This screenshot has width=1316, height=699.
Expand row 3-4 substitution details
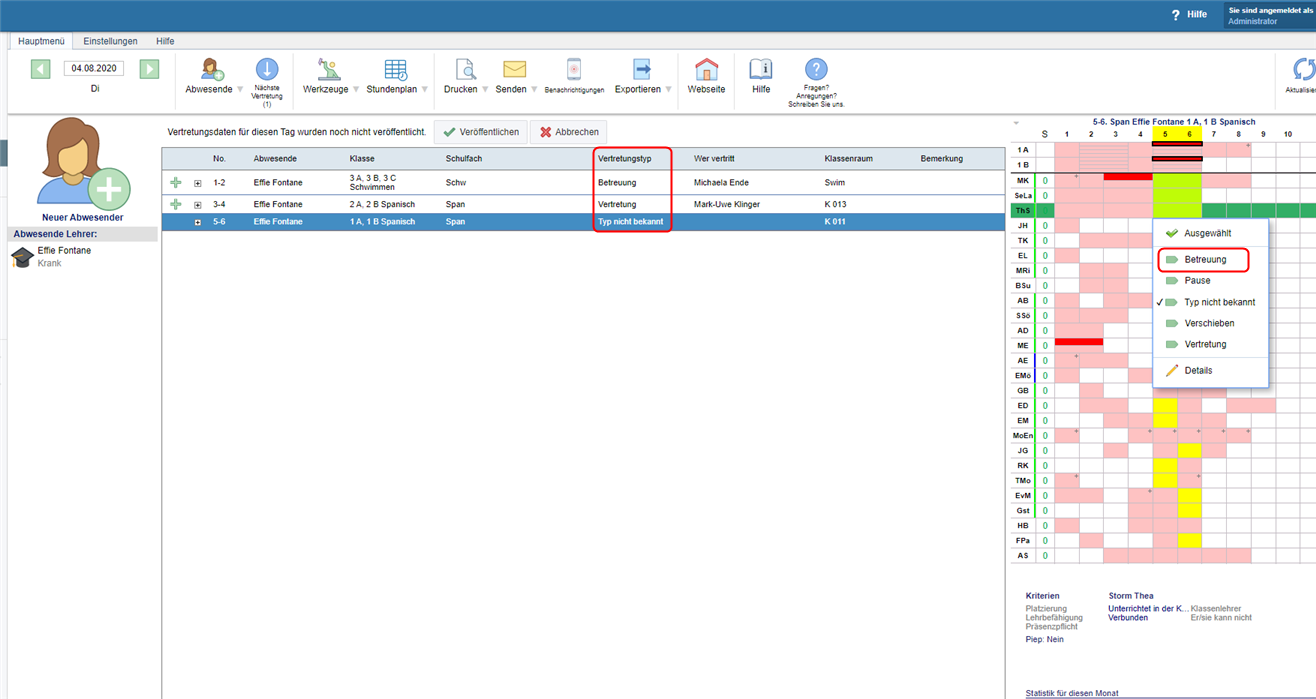[198, 205]
